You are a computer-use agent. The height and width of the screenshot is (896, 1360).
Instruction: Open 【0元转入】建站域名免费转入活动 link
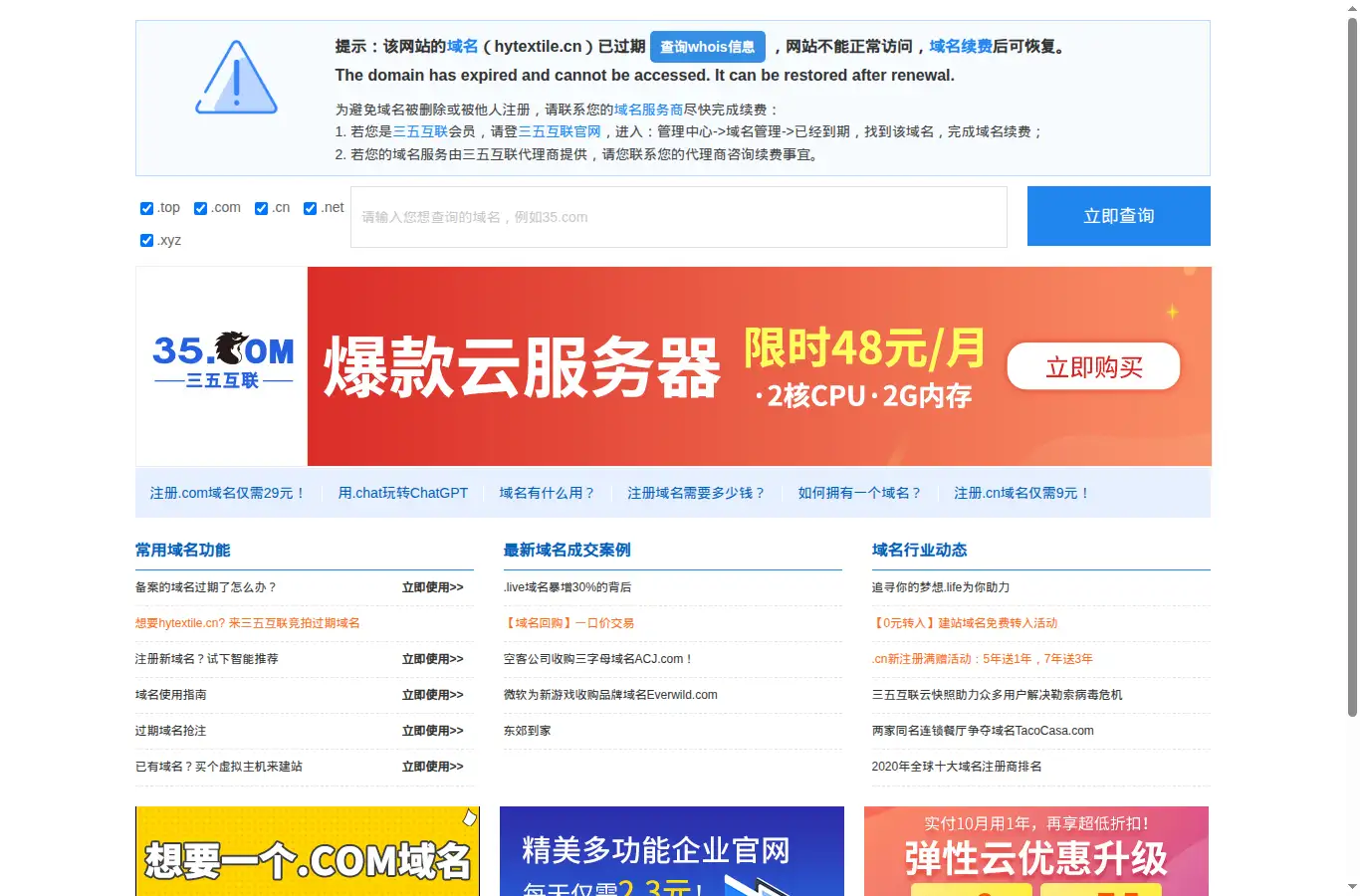click(965, 623)
